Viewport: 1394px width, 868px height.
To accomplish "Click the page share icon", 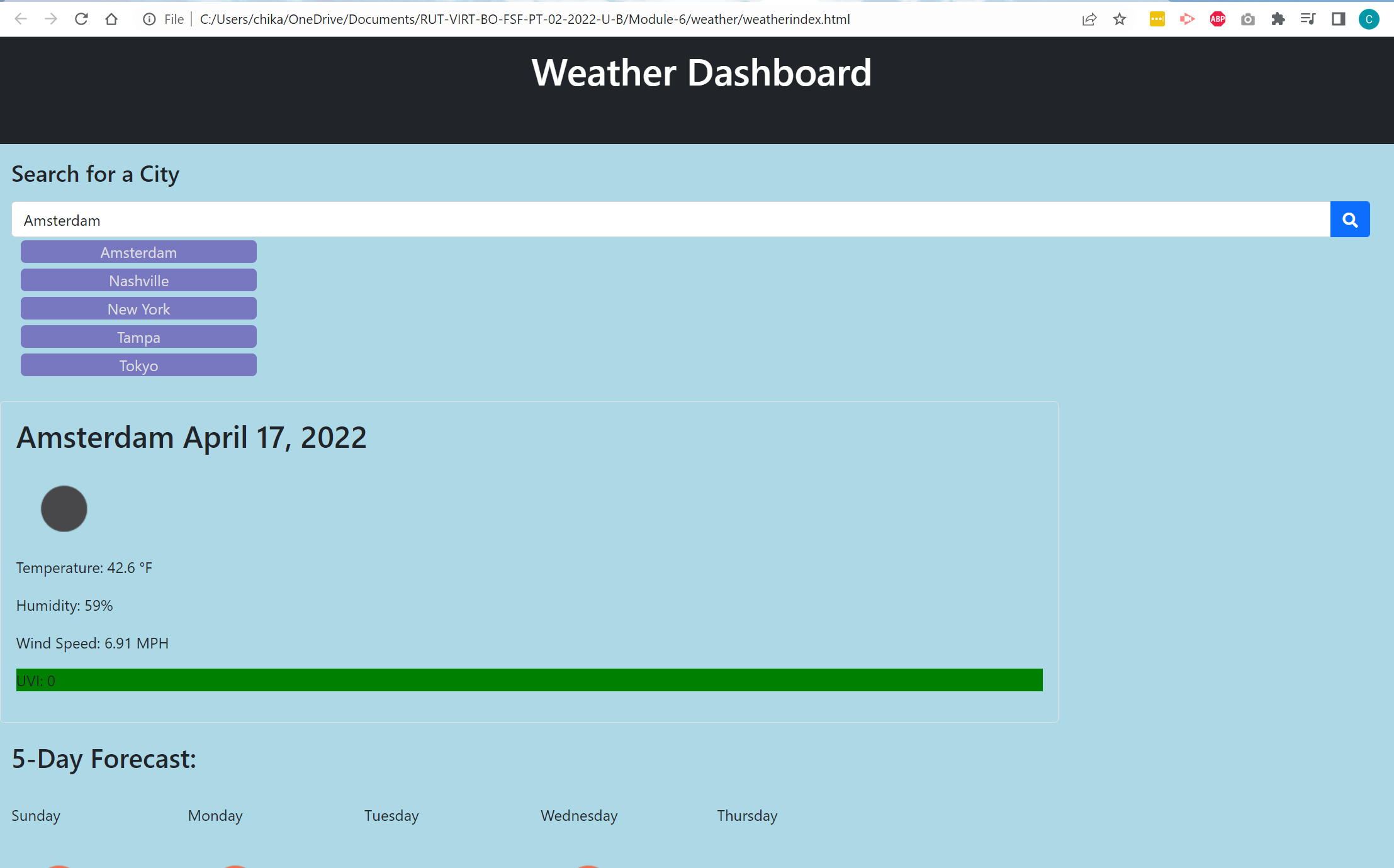I will (1089, 19).
